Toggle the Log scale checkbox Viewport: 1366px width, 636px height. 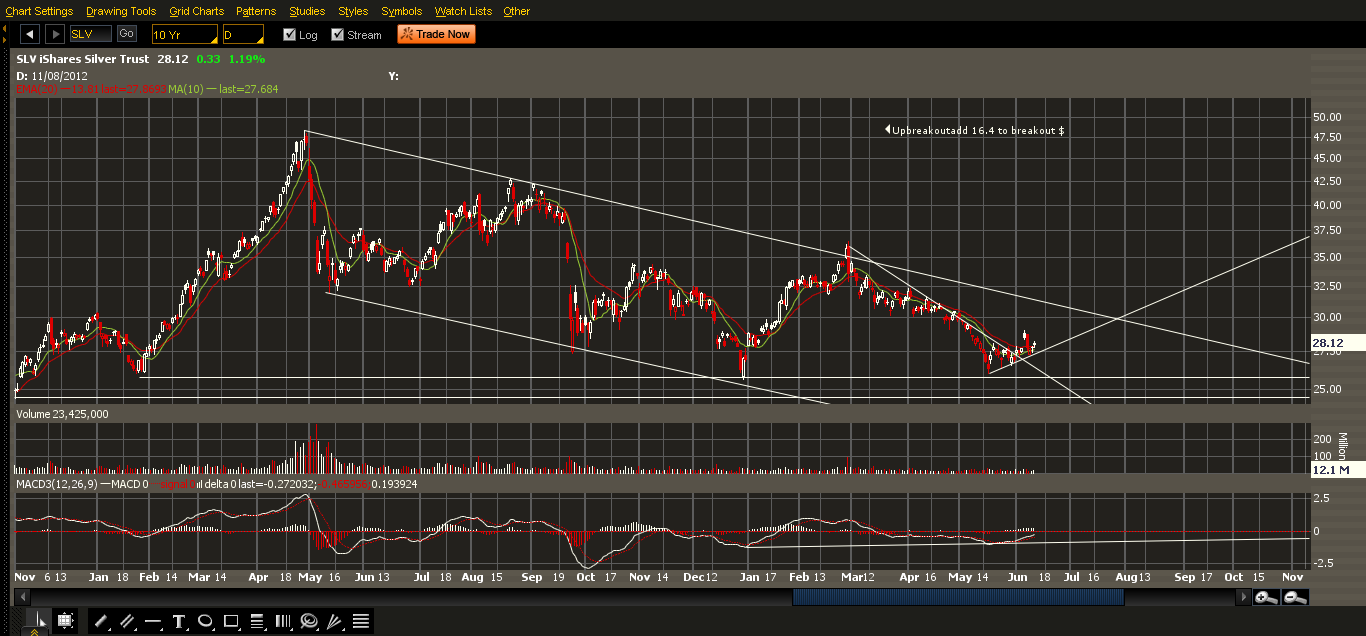pos(289,34)
